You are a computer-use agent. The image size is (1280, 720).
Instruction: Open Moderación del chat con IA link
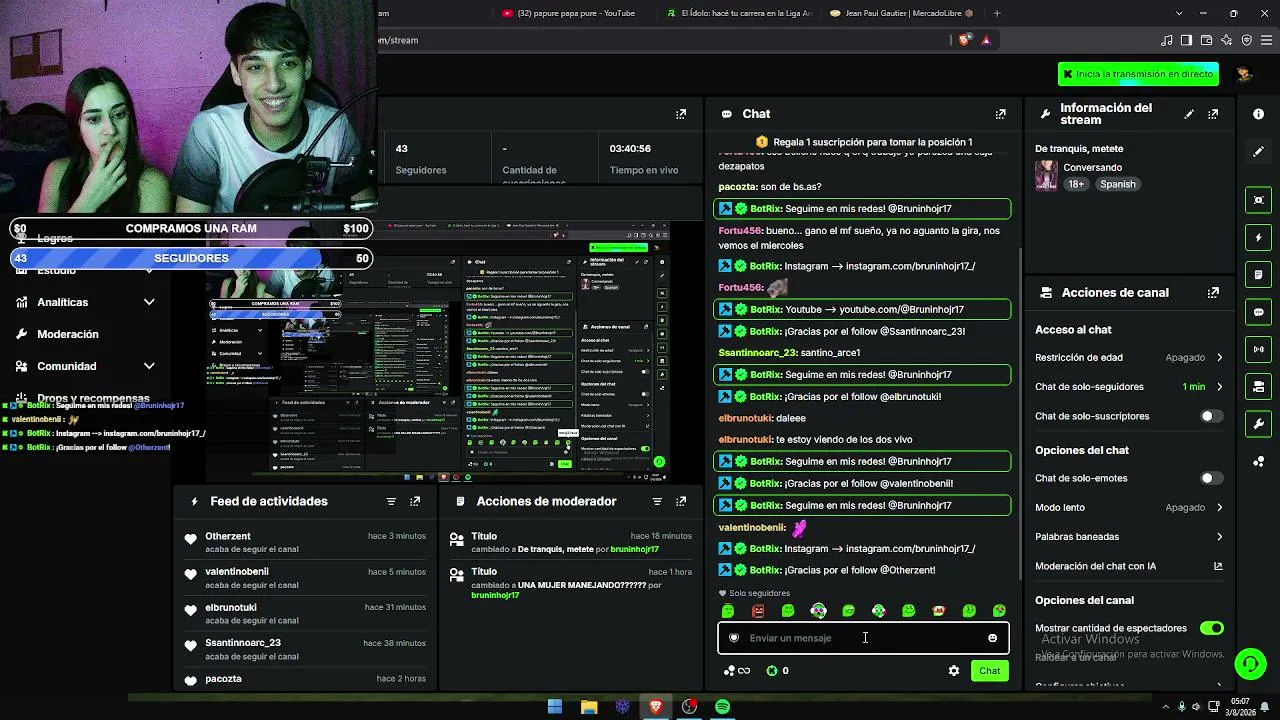click(x=1129, y=566)
